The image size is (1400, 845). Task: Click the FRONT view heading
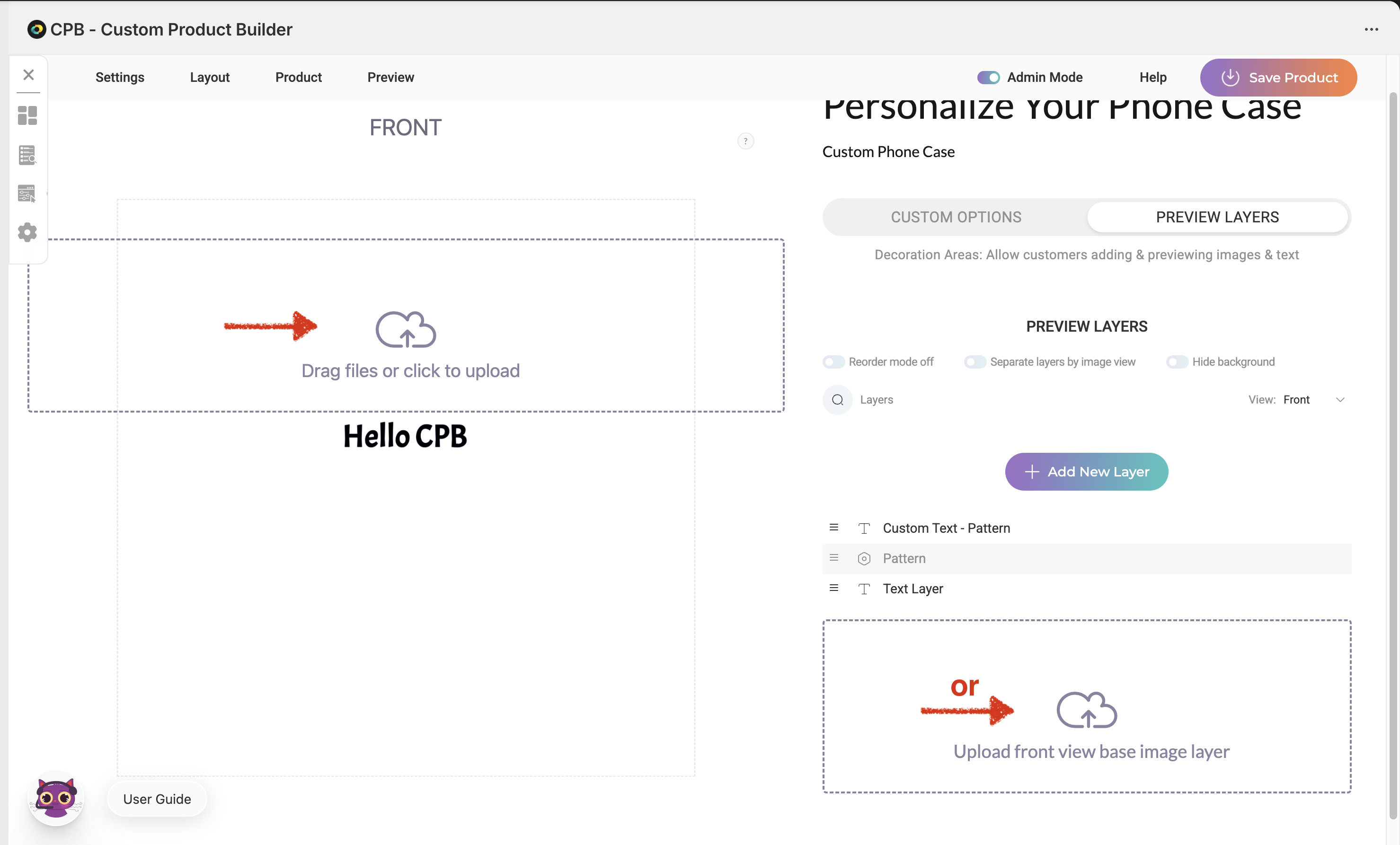[405, 128]
